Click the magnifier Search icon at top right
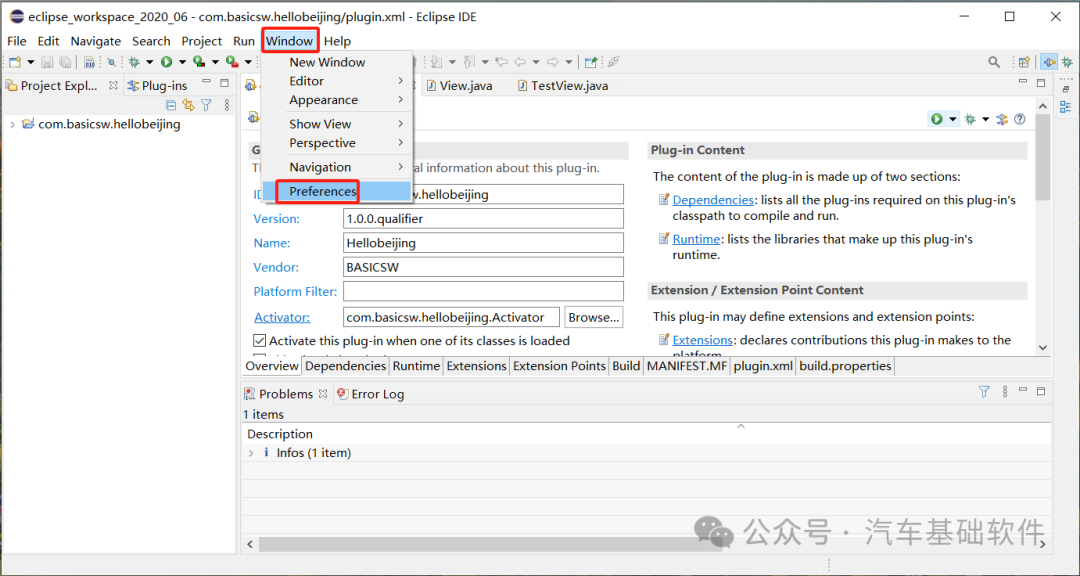This screenshot has height=576, width=1080. [994, 62]
